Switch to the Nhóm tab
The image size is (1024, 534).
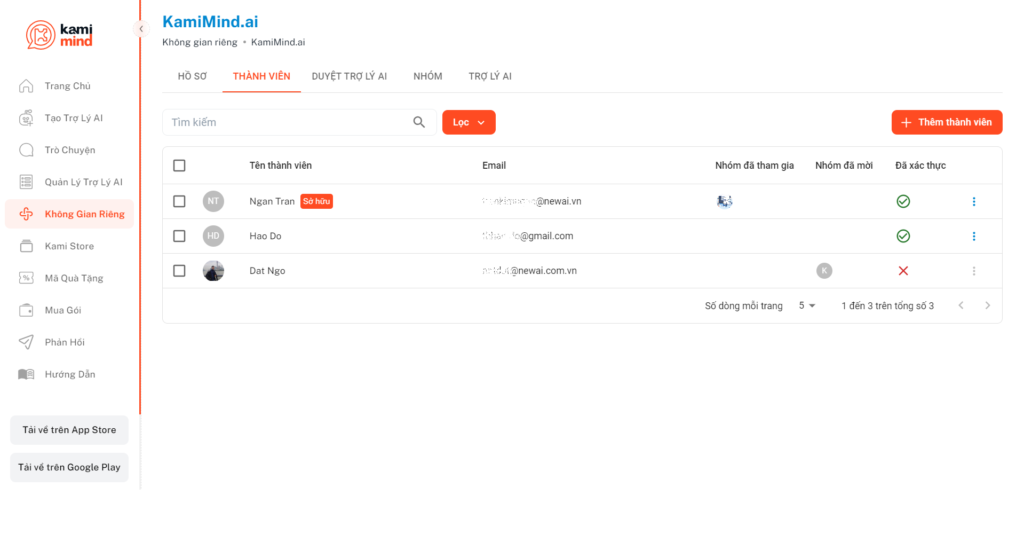428,76
